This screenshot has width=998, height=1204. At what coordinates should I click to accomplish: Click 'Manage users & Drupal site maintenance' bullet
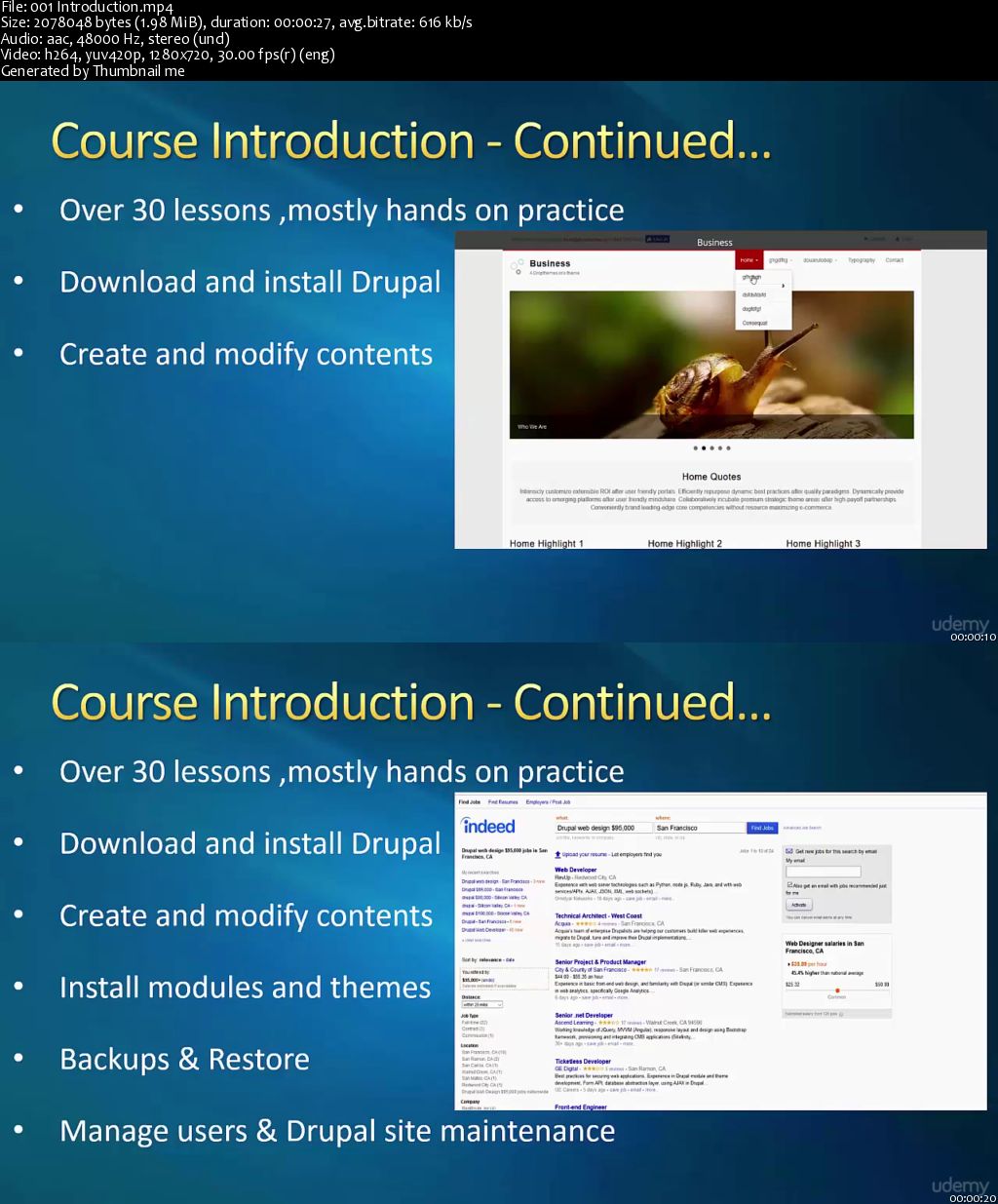(337, 1131)
